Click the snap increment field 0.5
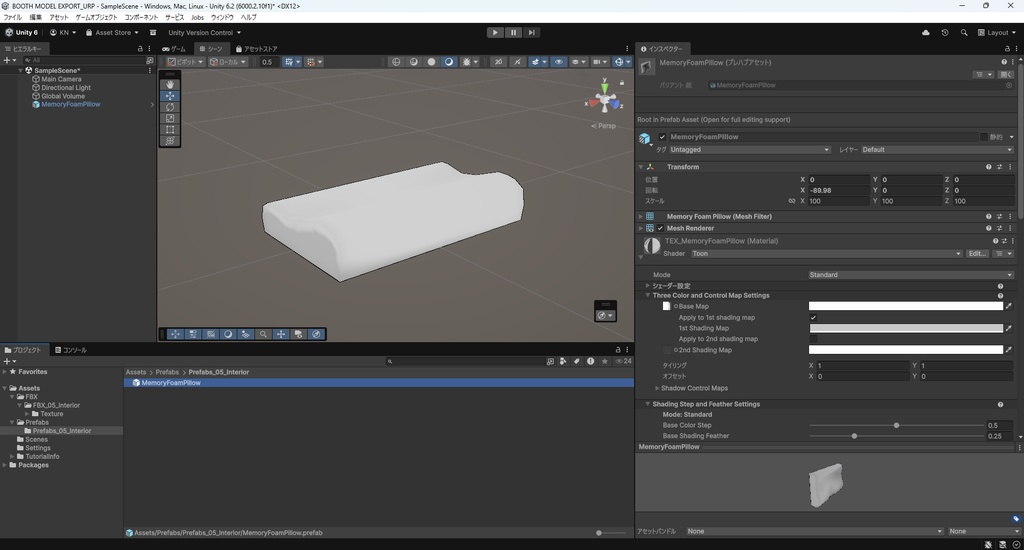1024x550 pixels. 268,62
